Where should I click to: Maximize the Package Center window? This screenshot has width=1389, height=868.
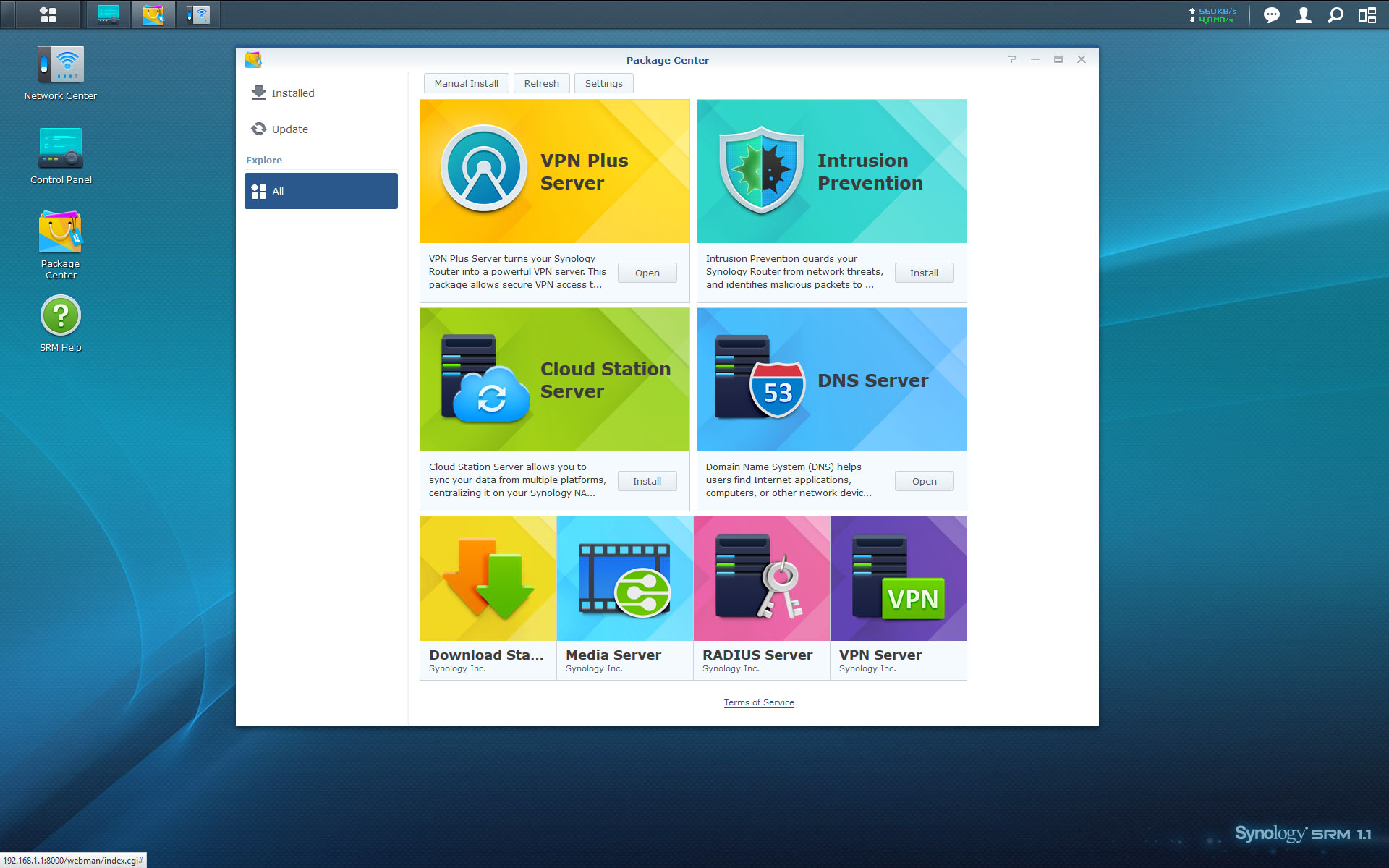(x=1058, y=59)
